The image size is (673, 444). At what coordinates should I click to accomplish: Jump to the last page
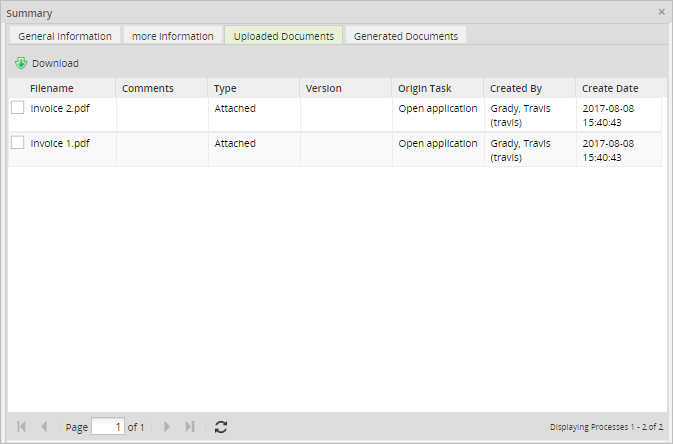tap(190, 427)
